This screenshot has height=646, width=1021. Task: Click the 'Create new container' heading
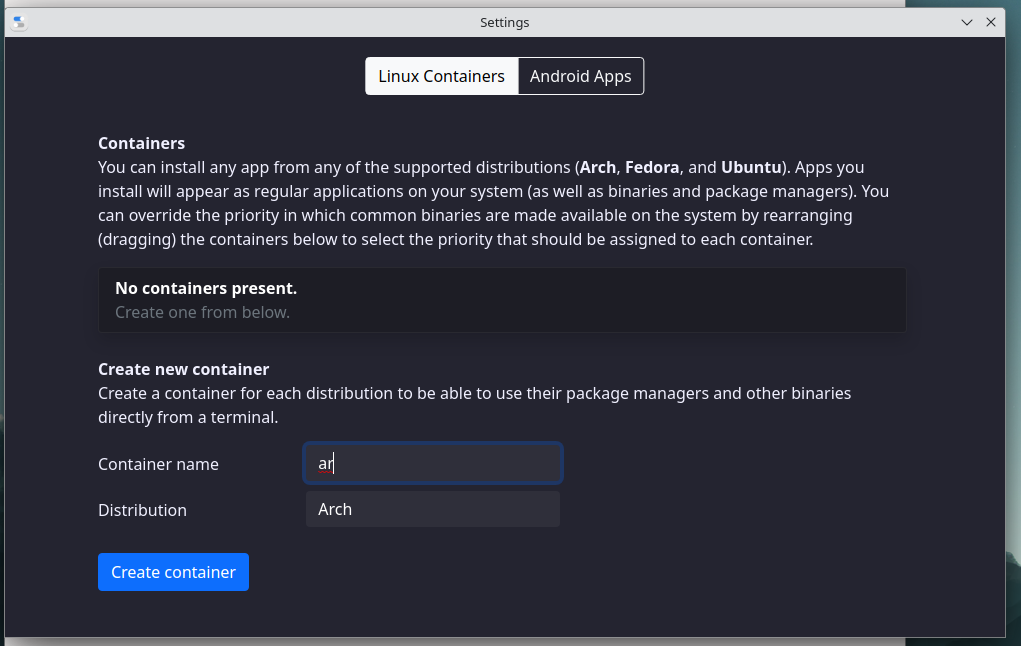[183, 369]
